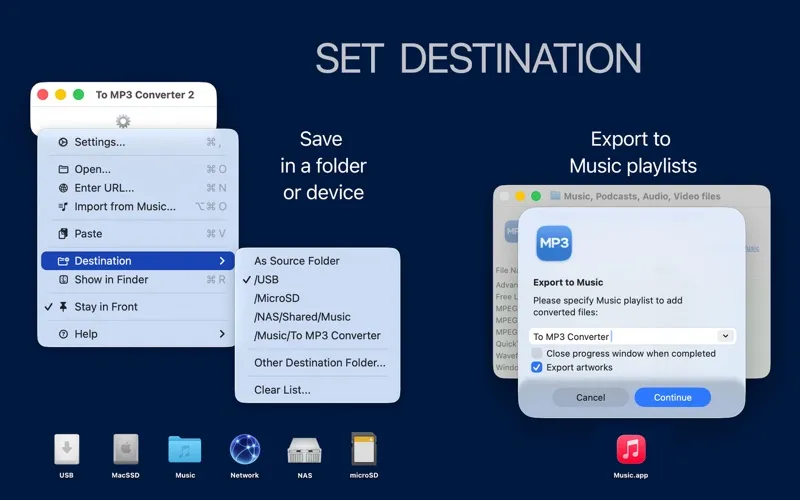Click the Continue button
This screenshot has height=500, width=800.
672,397
